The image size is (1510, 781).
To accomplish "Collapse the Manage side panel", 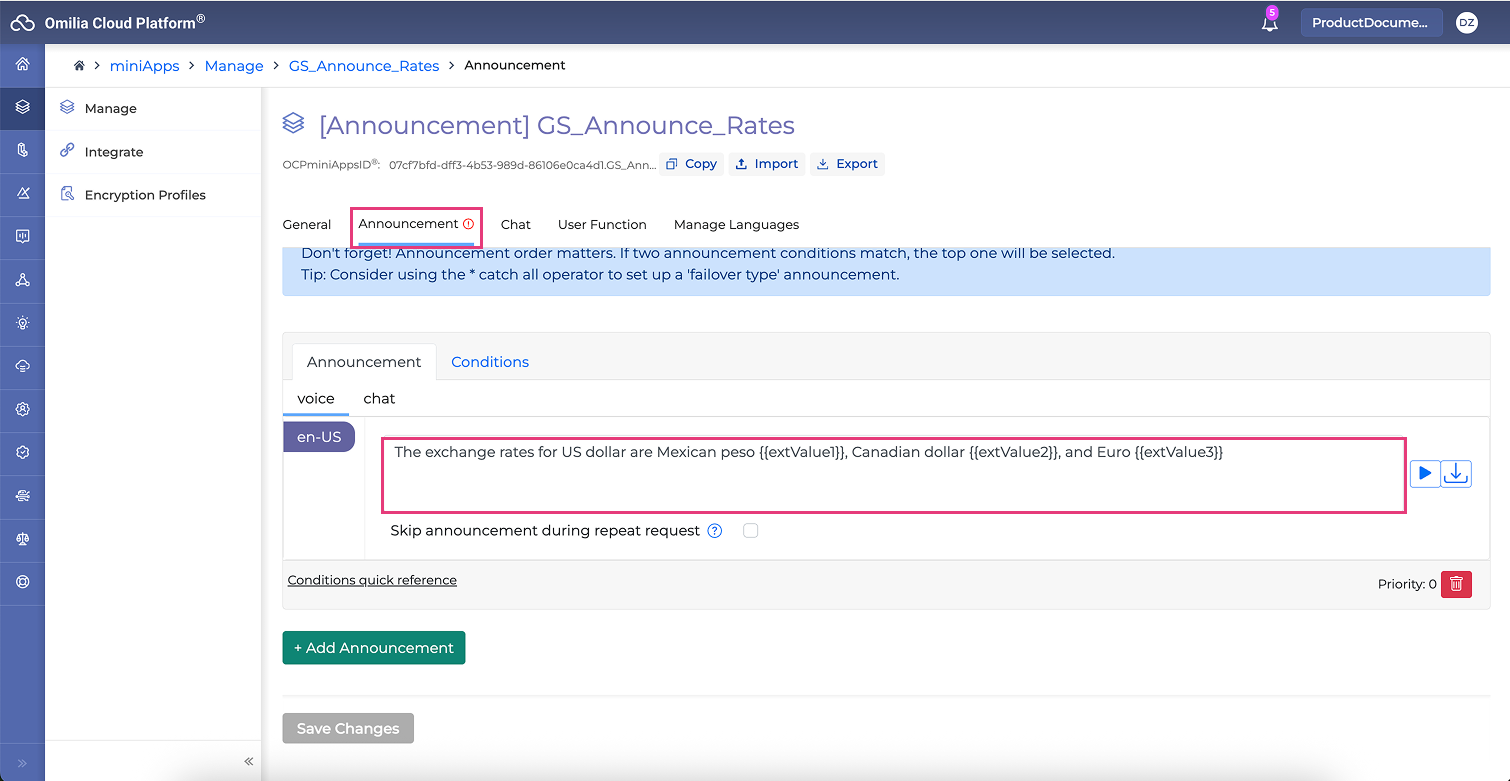I will 249,762.
